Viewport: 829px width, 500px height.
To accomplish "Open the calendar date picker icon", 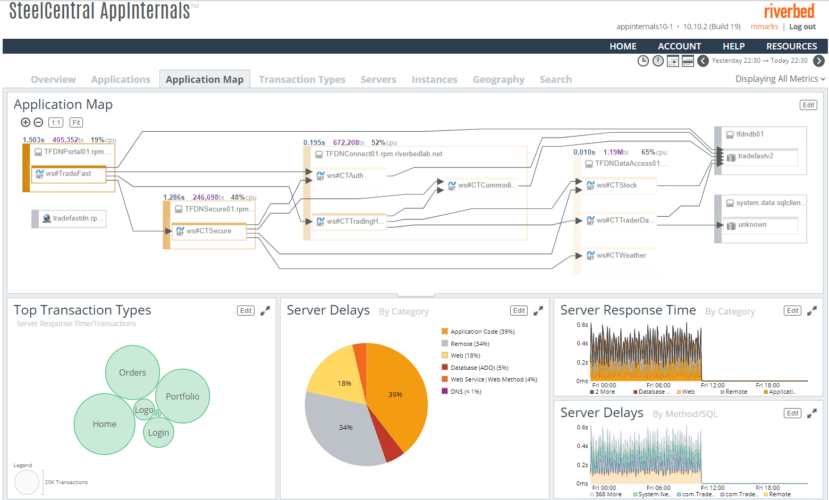I will coord(673,61).
